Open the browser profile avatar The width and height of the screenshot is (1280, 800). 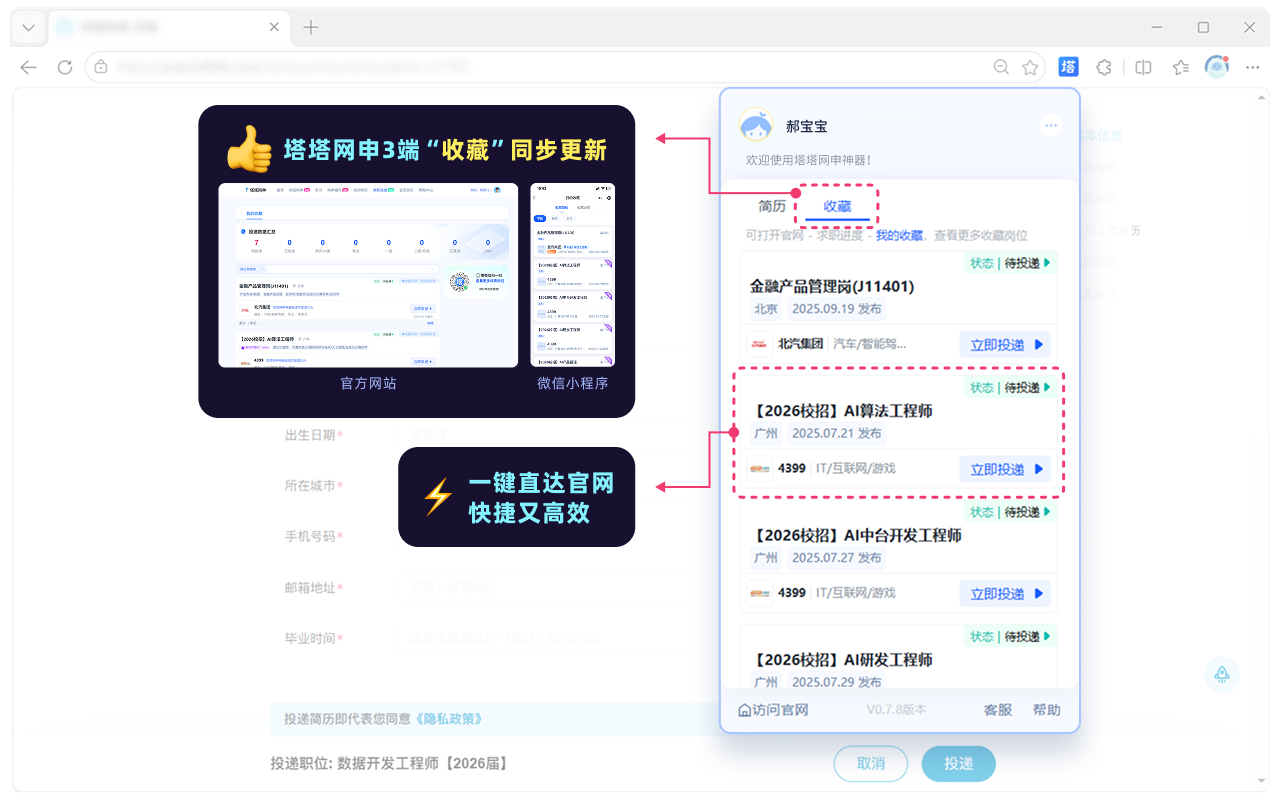[1217, 67]
